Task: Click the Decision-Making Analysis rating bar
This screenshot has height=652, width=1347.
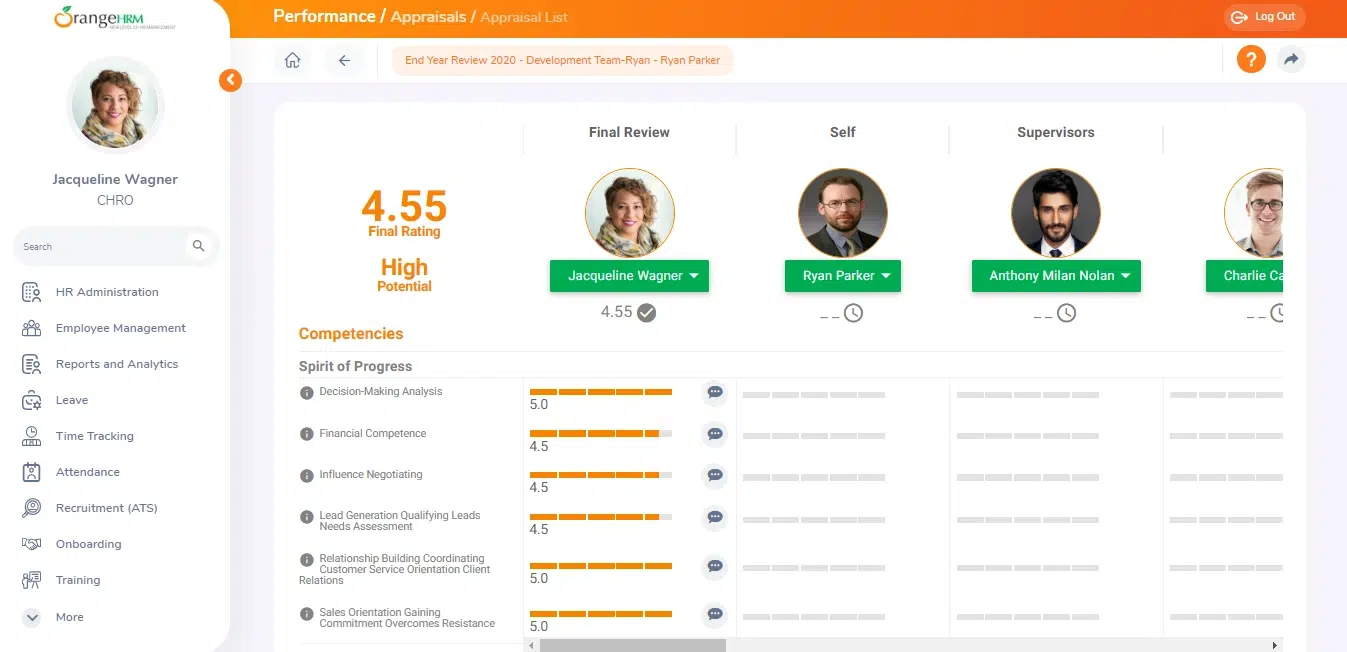Action: pos(600,391)
